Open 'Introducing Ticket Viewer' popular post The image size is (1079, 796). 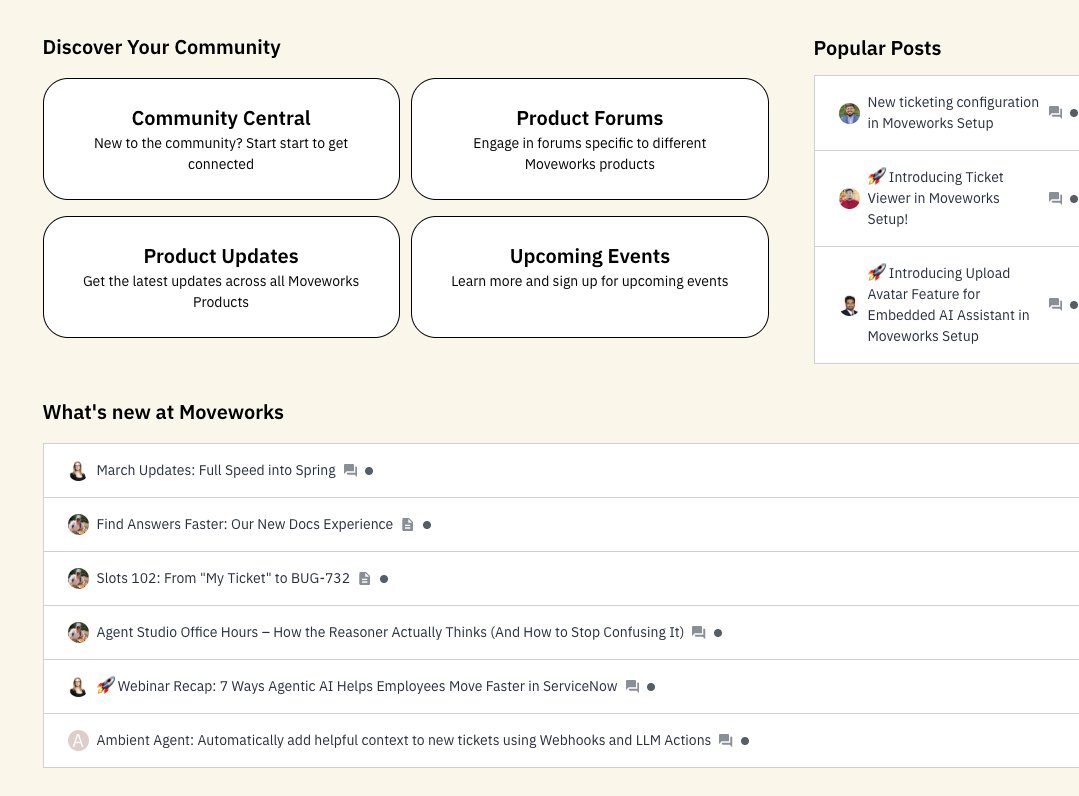pyautogui.click(x=934, y=198)
